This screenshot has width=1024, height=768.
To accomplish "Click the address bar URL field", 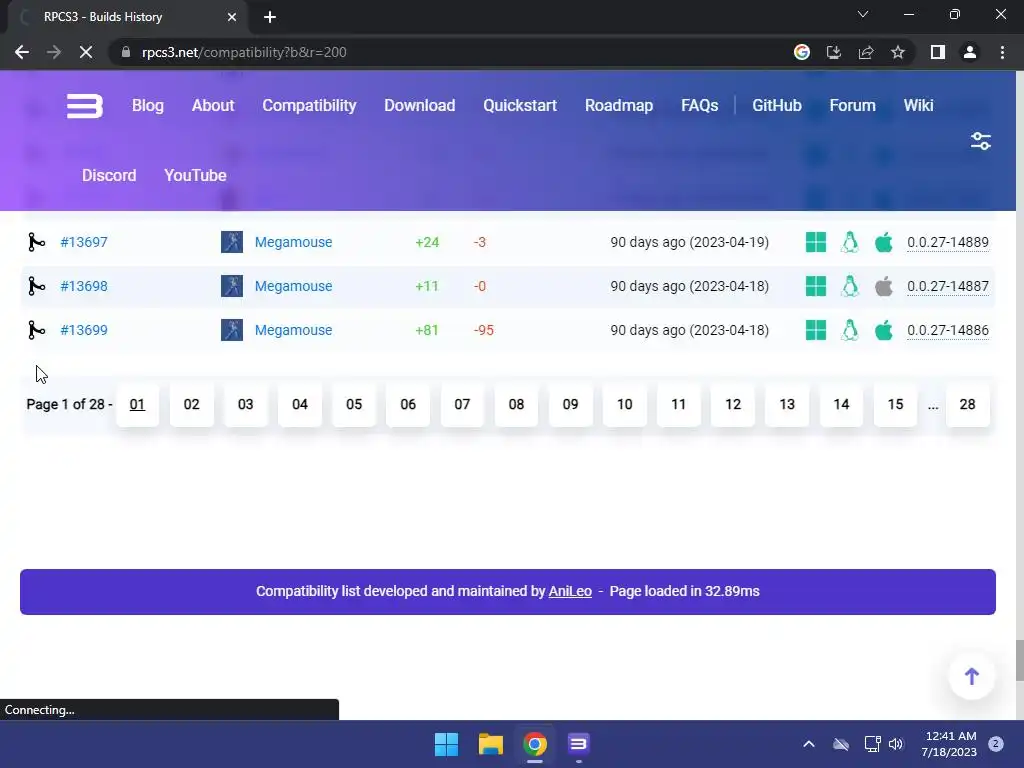I will click(451, 52).
